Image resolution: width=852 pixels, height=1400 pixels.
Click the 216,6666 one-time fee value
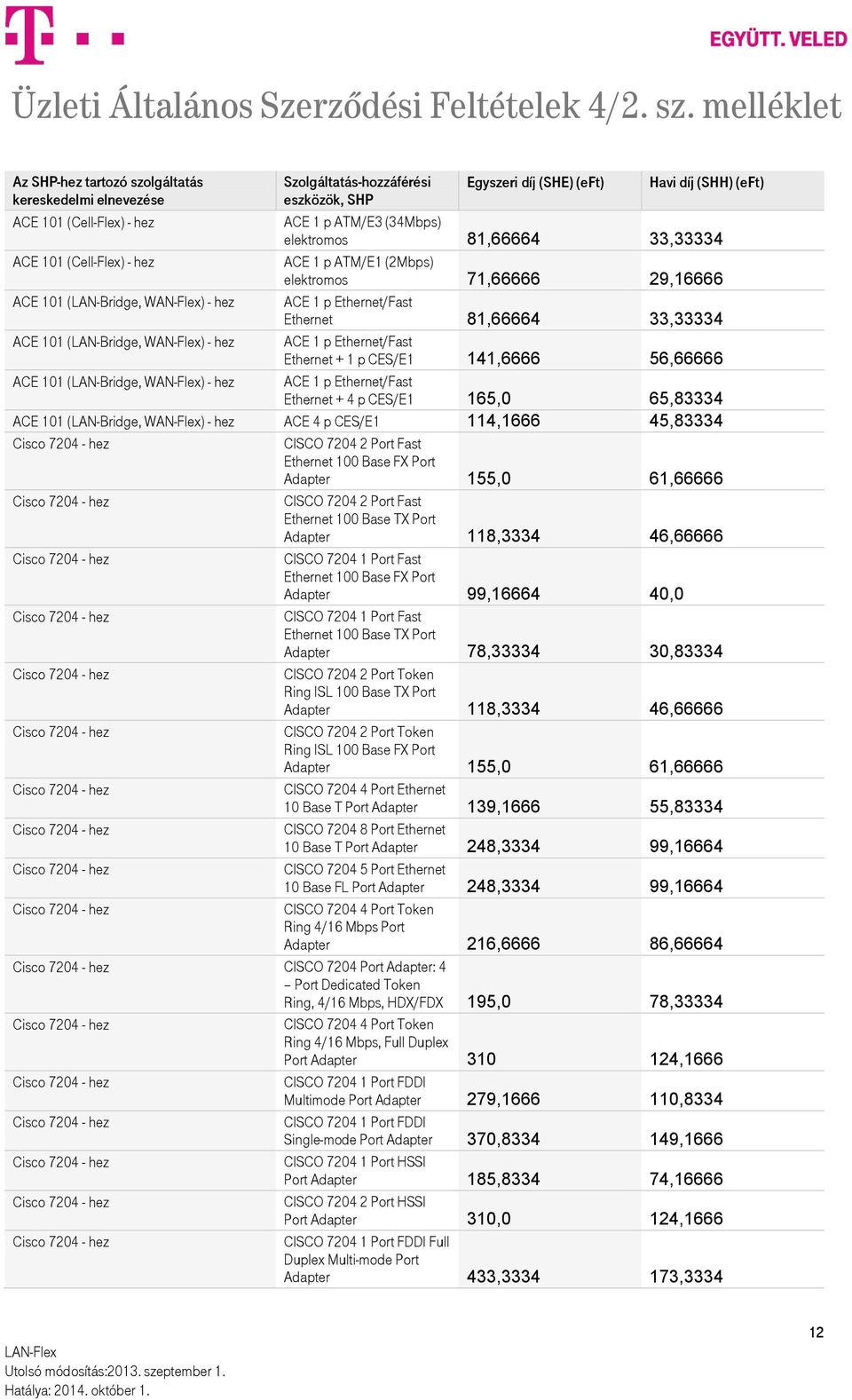[503, 944]
